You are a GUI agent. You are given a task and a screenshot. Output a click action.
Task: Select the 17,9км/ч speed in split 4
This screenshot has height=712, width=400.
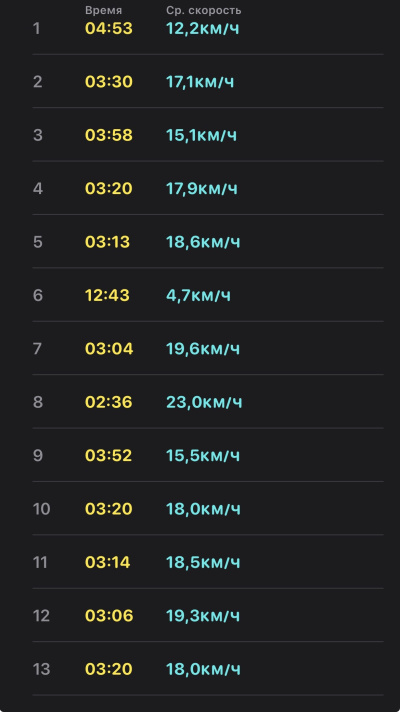pos(202,188)
